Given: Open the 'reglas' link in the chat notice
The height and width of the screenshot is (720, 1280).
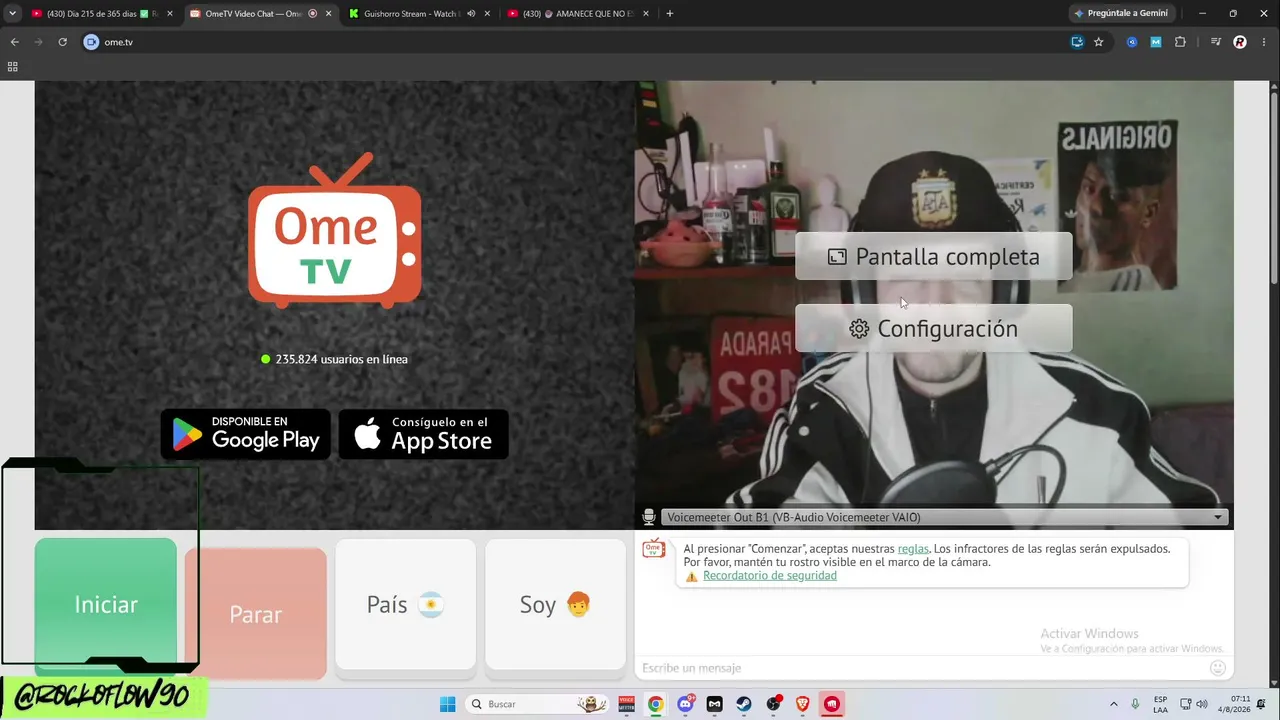Looking at the screenshot, I should coord(913,549).
